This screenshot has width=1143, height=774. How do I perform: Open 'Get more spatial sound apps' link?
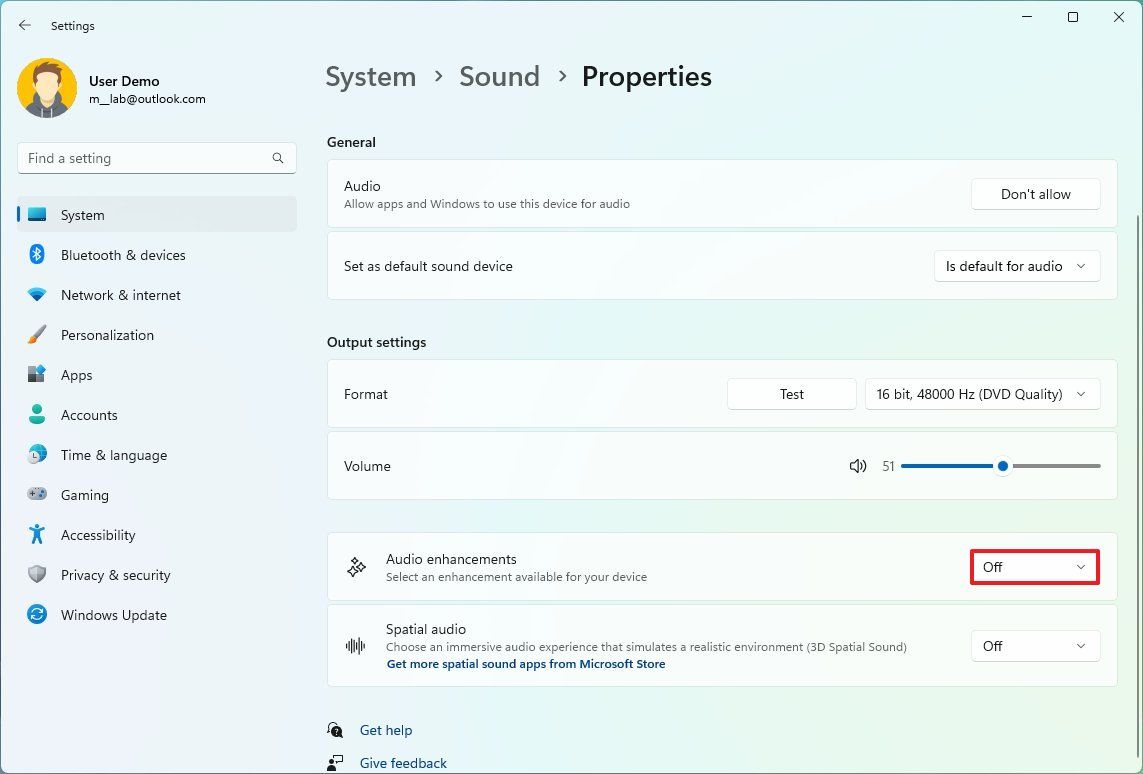(525, 663)
